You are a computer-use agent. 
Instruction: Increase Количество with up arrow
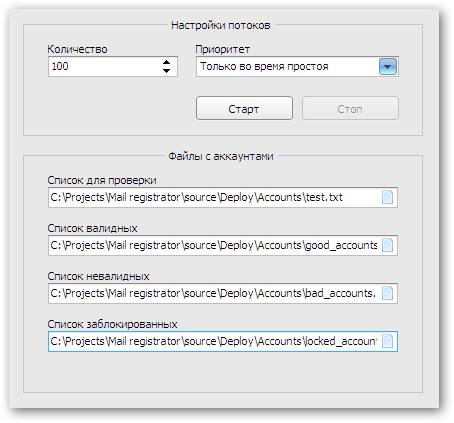[x=166, y=62]
